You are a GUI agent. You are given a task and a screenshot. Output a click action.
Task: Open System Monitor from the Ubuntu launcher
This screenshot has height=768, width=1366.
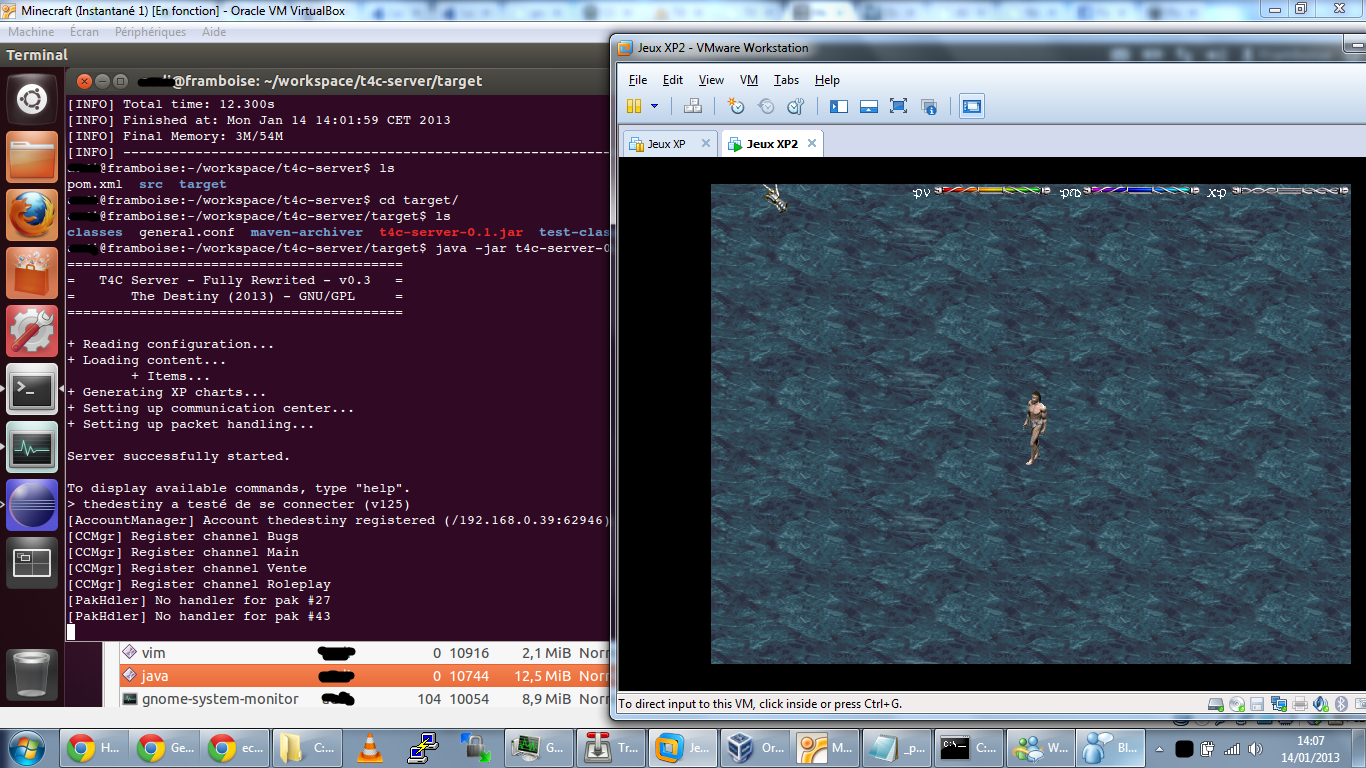click(x=32, y=447)
